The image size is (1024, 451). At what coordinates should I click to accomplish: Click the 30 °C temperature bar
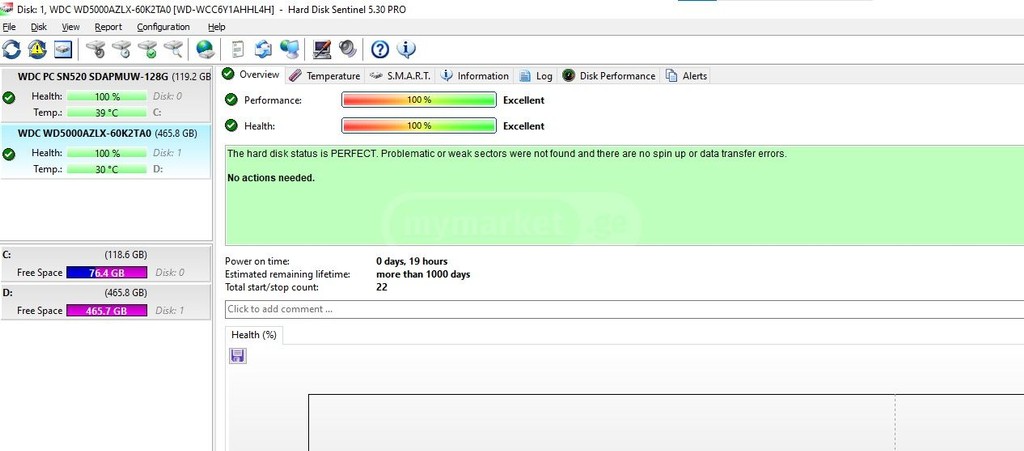click(x=106, y=169)
